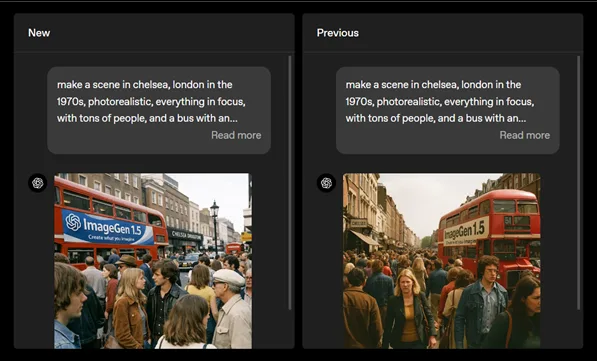The height and width of the screenshot is (361, 597).
Task: Click the ChatGPT logo icon in New panel
Action: point(37,183)
